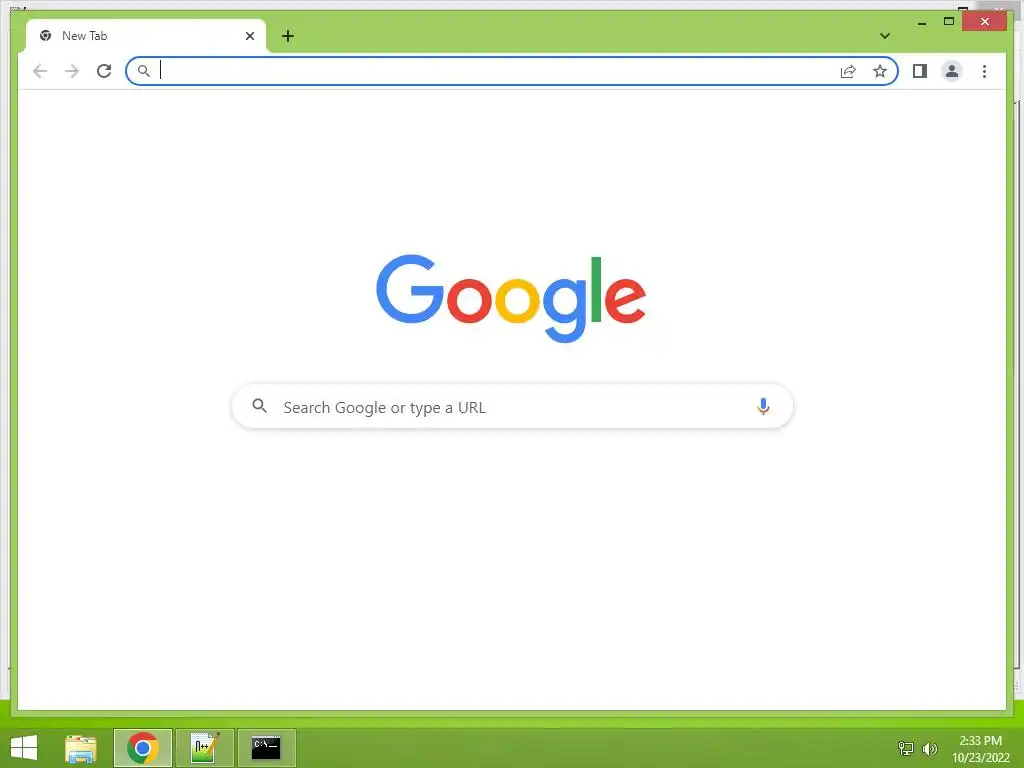
Task: Bookmark this tab with the star icon
Action: click(x=880, y=71)
